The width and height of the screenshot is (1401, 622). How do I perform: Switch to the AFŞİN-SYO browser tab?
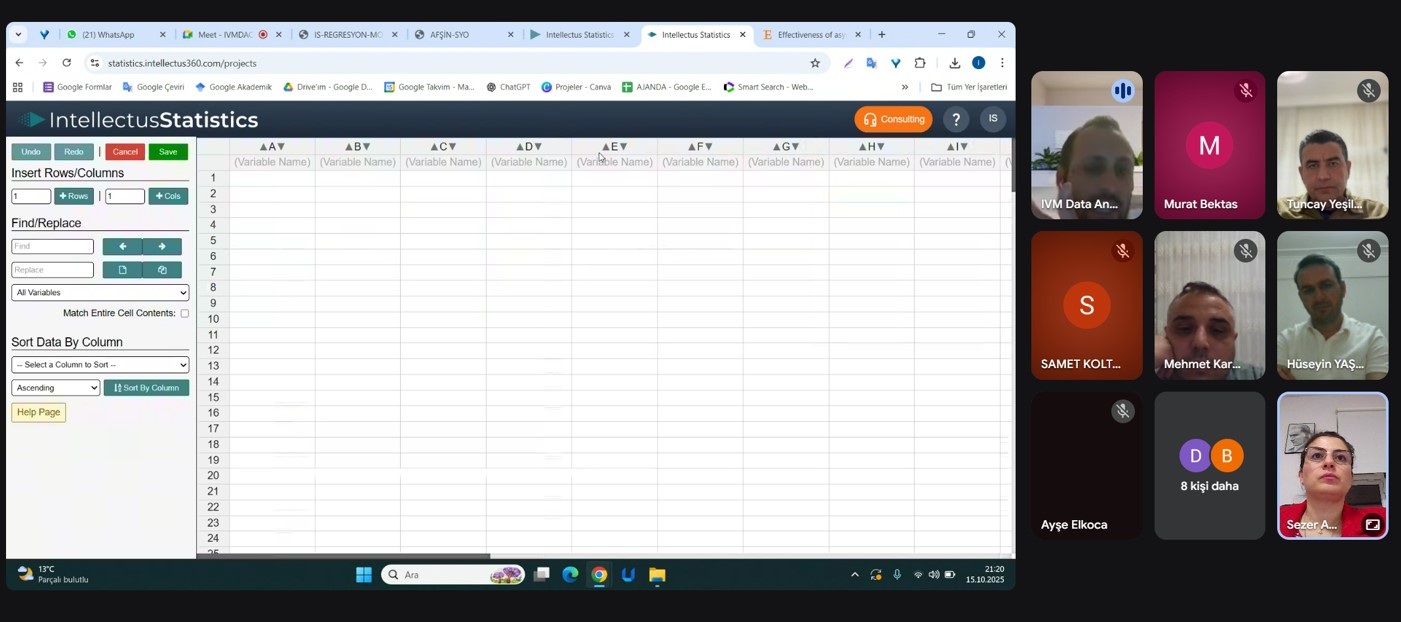[x=463, y=35]
